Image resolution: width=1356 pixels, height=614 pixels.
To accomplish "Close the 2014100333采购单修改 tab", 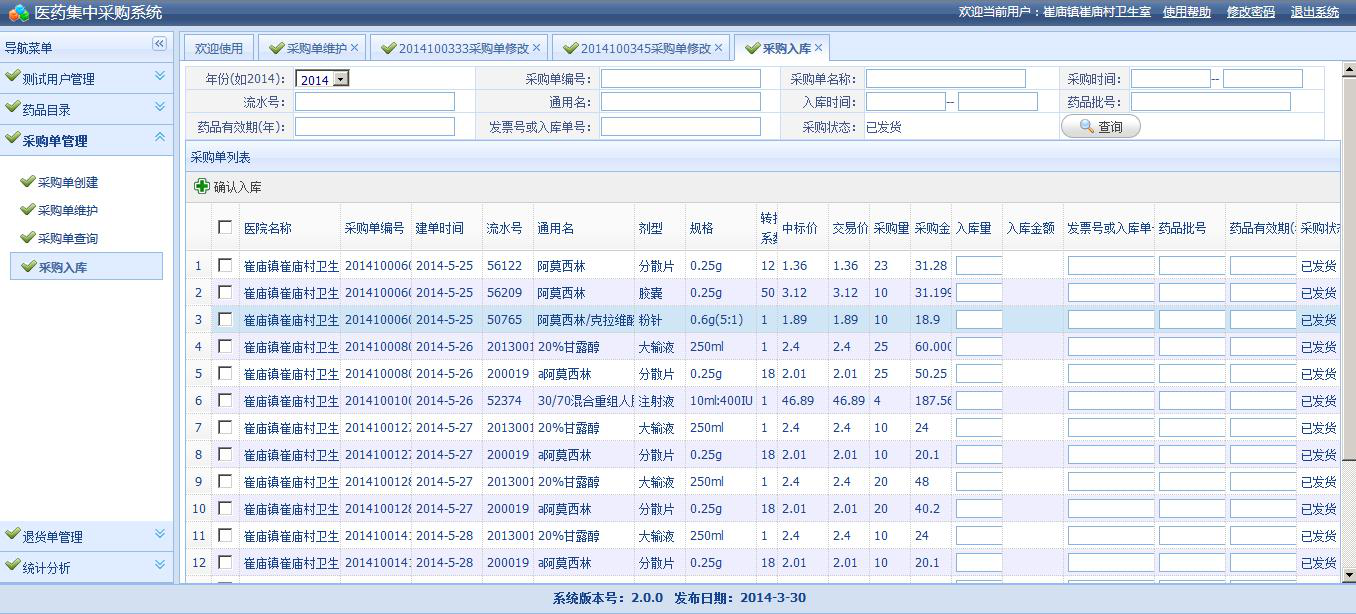I will click(x=536, y=47).
